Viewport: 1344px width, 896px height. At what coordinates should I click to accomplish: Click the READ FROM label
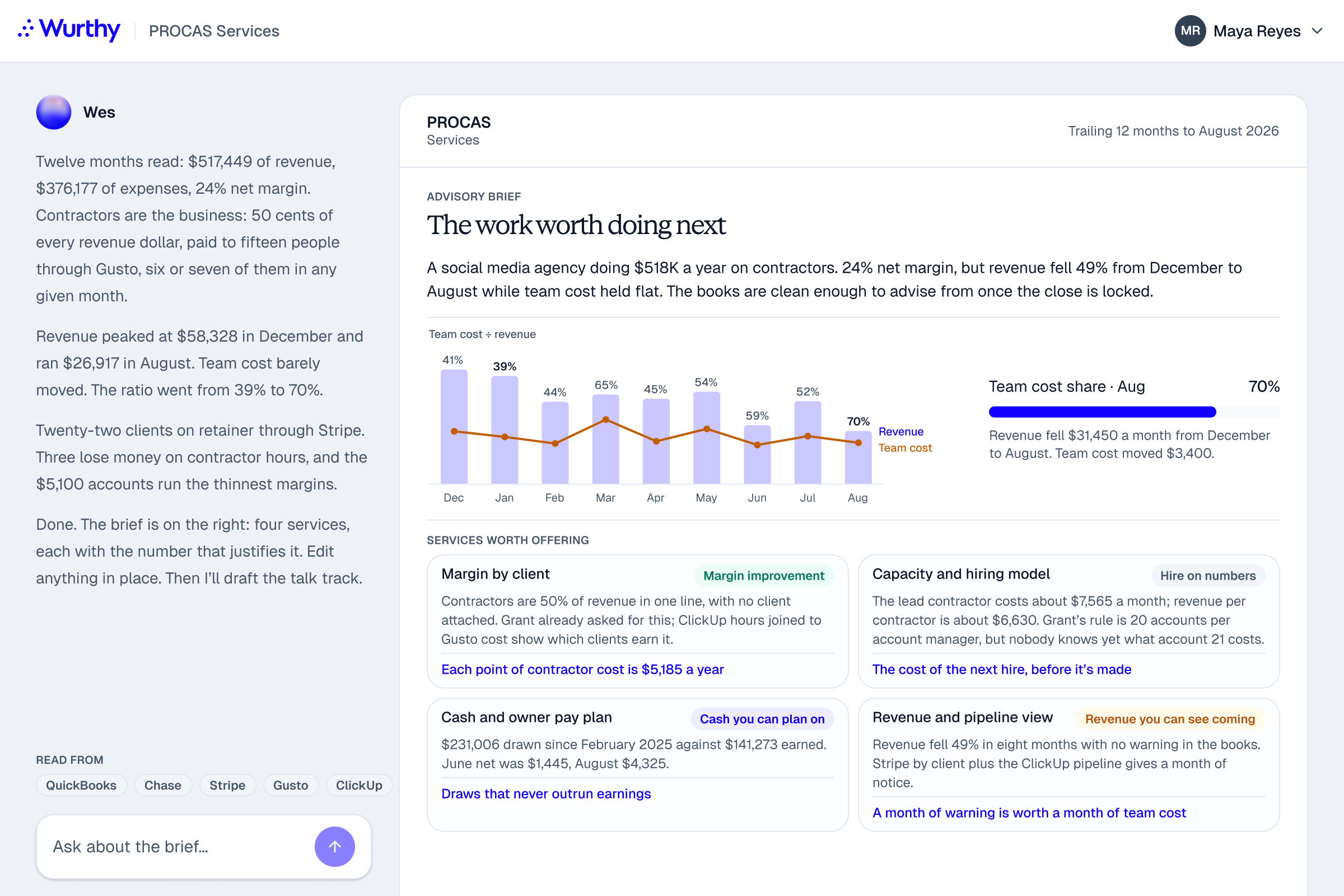coord(69,760)
